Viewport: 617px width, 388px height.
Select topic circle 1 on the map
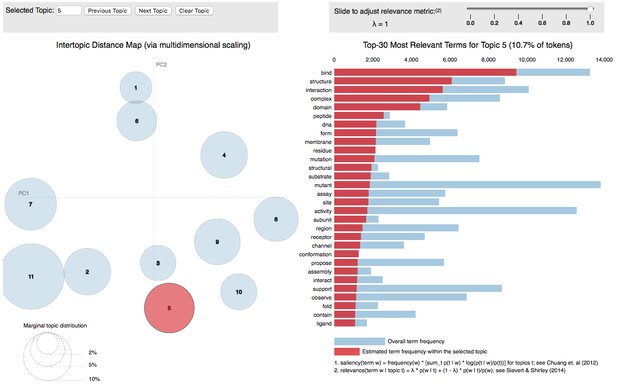coord(136,87)
